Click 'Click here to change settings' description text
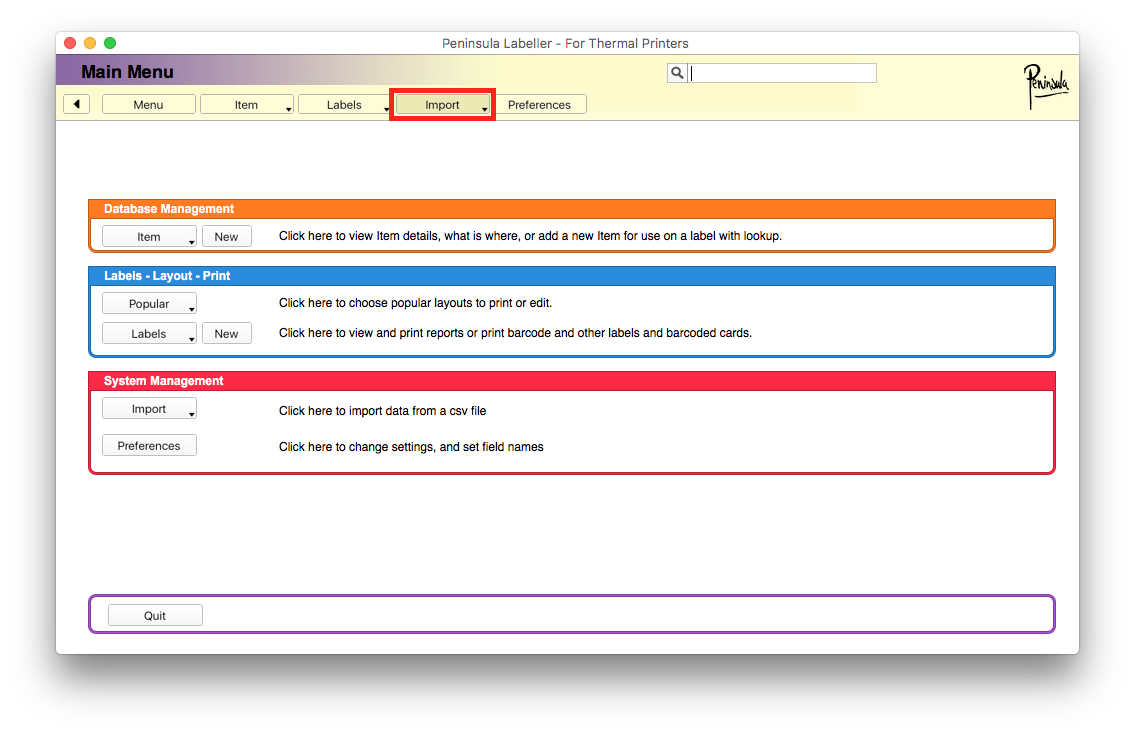1135x734 pixels. point(411,447)
